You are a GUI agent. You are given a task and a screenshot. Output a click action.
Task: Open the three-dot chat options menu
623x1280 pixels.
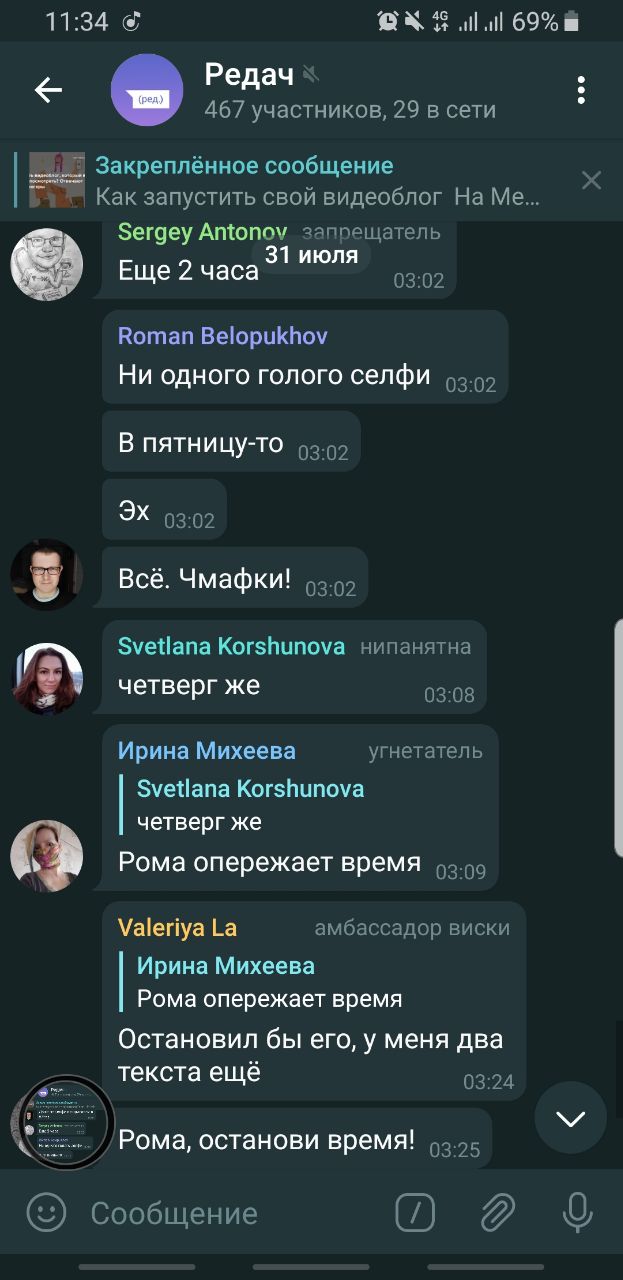tap(580, 90)
